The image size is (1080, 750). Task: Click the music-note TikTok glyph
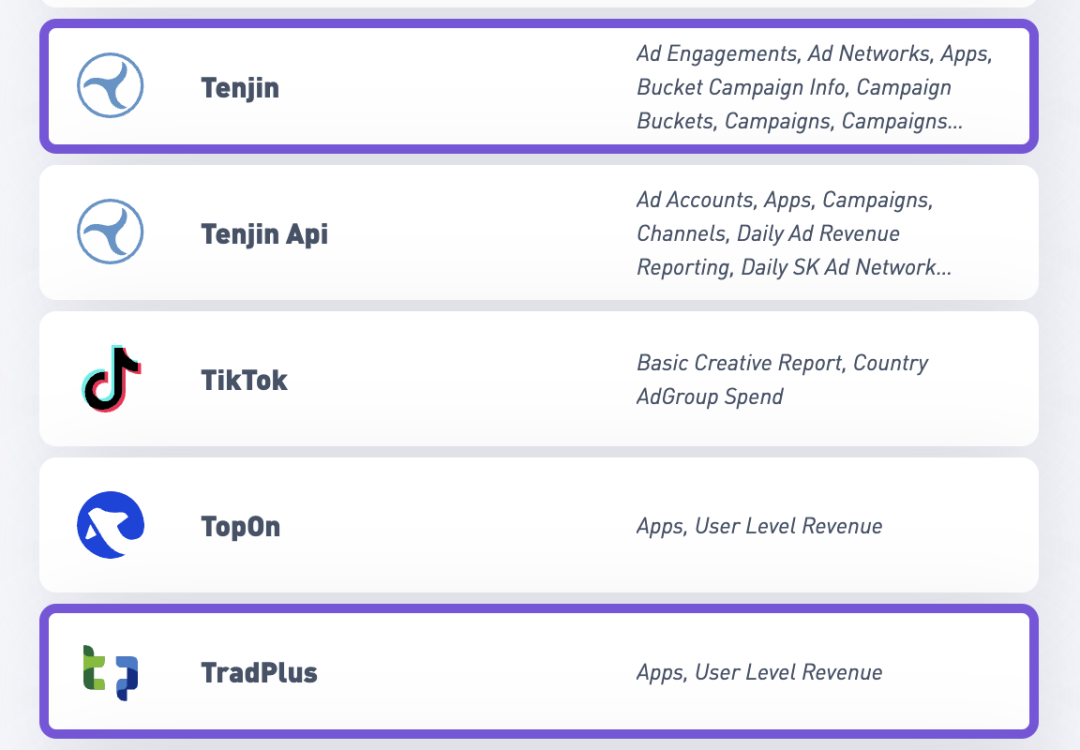(111, 378)
